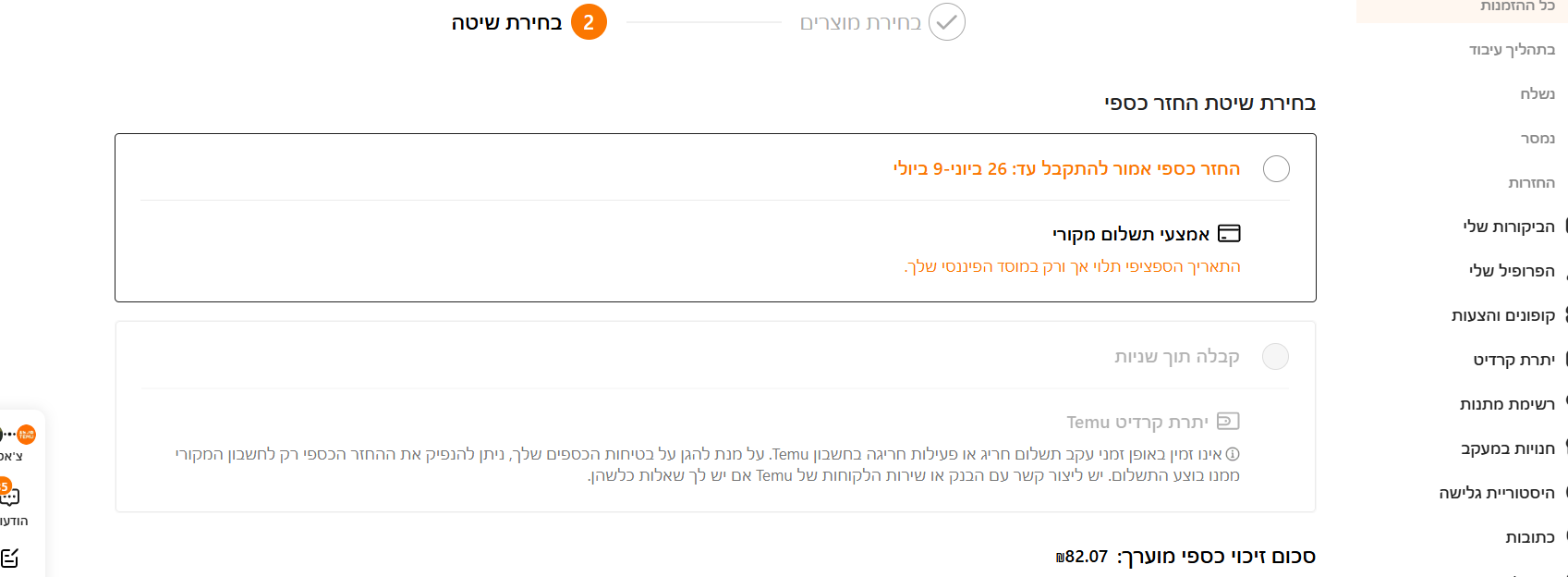
Task: Open כל ההזמנות in the sidebar
Action: pyautogui.click(x=1517, y=6)
